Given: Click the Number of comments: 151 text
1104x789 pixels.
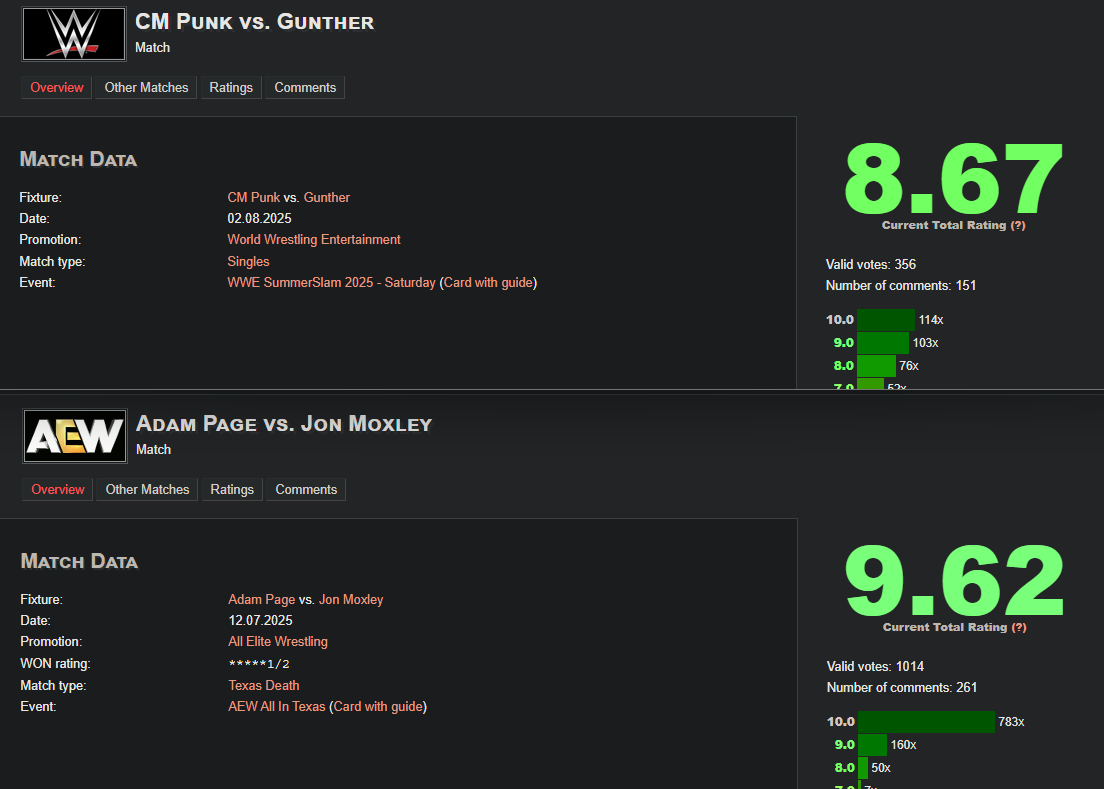Looking at the screenshot, I should [901, 286].
